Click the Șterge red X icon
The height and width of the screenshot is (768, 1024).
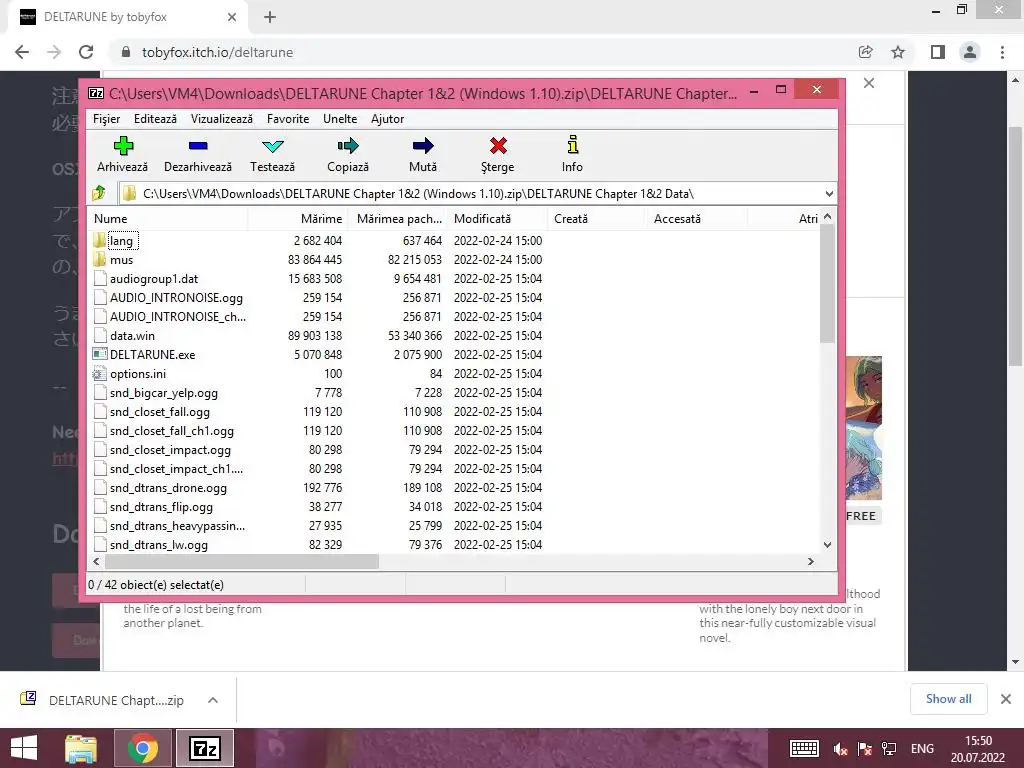498,145
